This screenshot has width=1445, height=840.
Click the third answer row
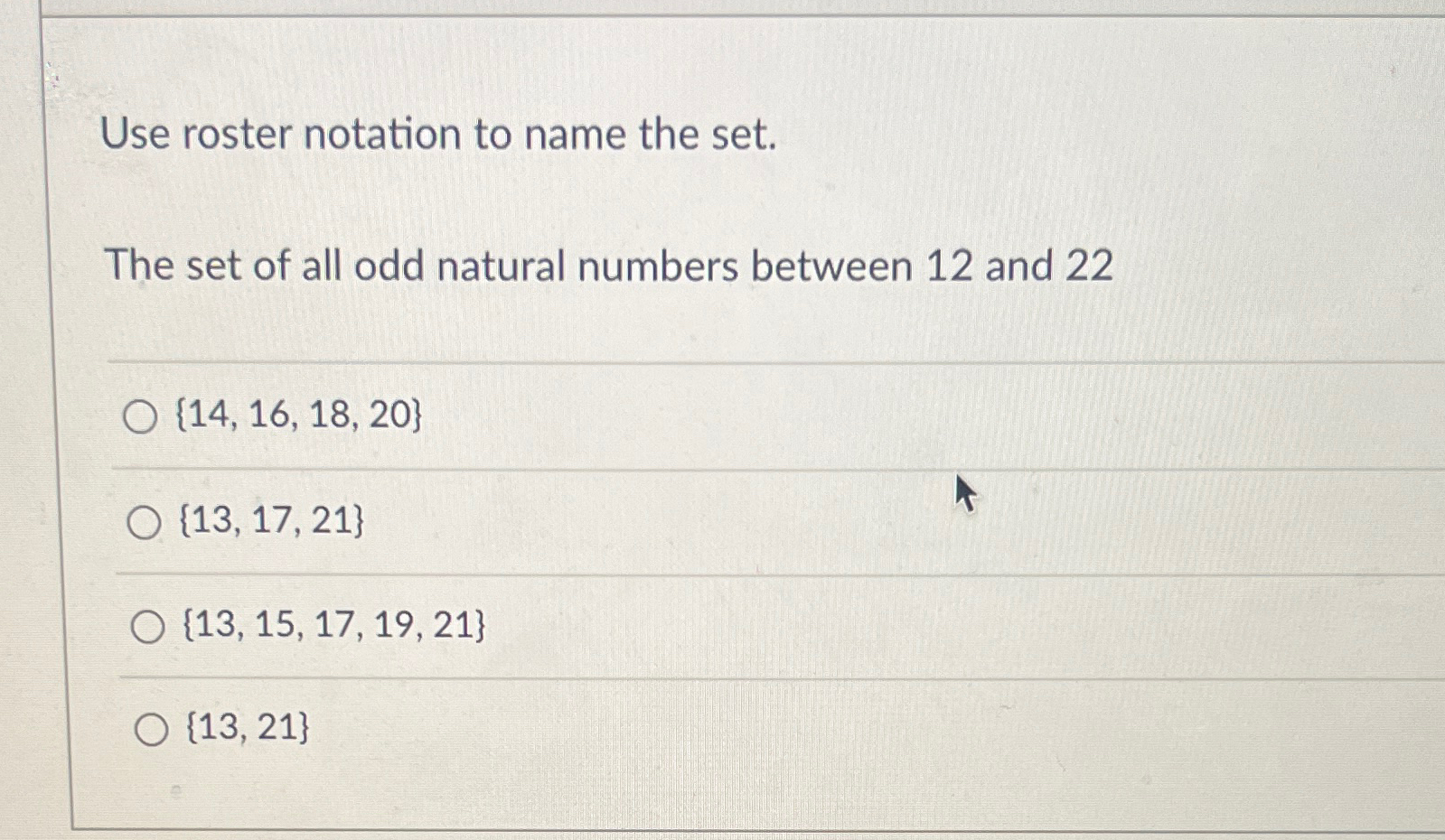pyautogui.click(x=633, y=623)
